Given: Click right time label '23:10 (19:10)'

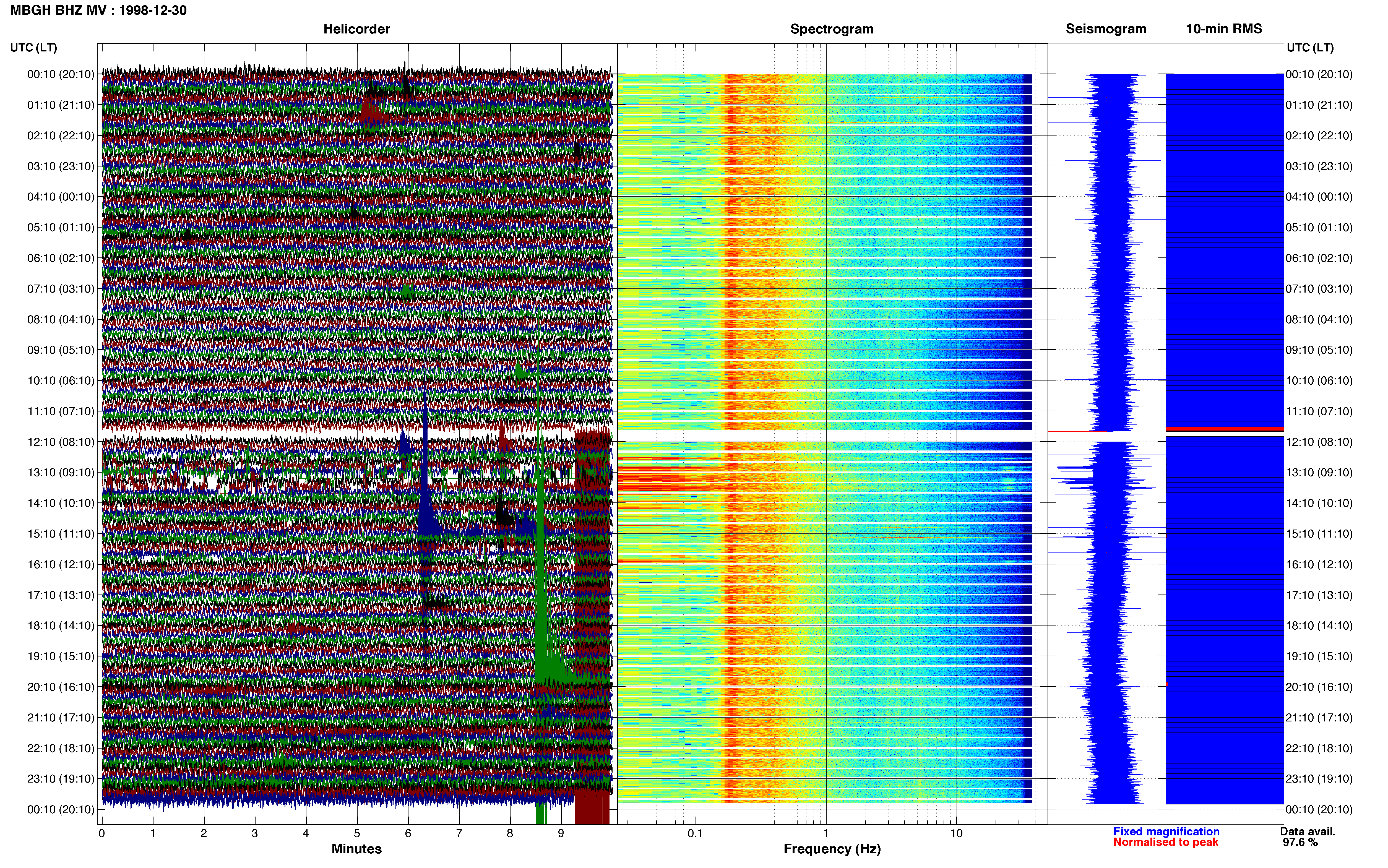Looking at the screenshot, I should 1319,779.
